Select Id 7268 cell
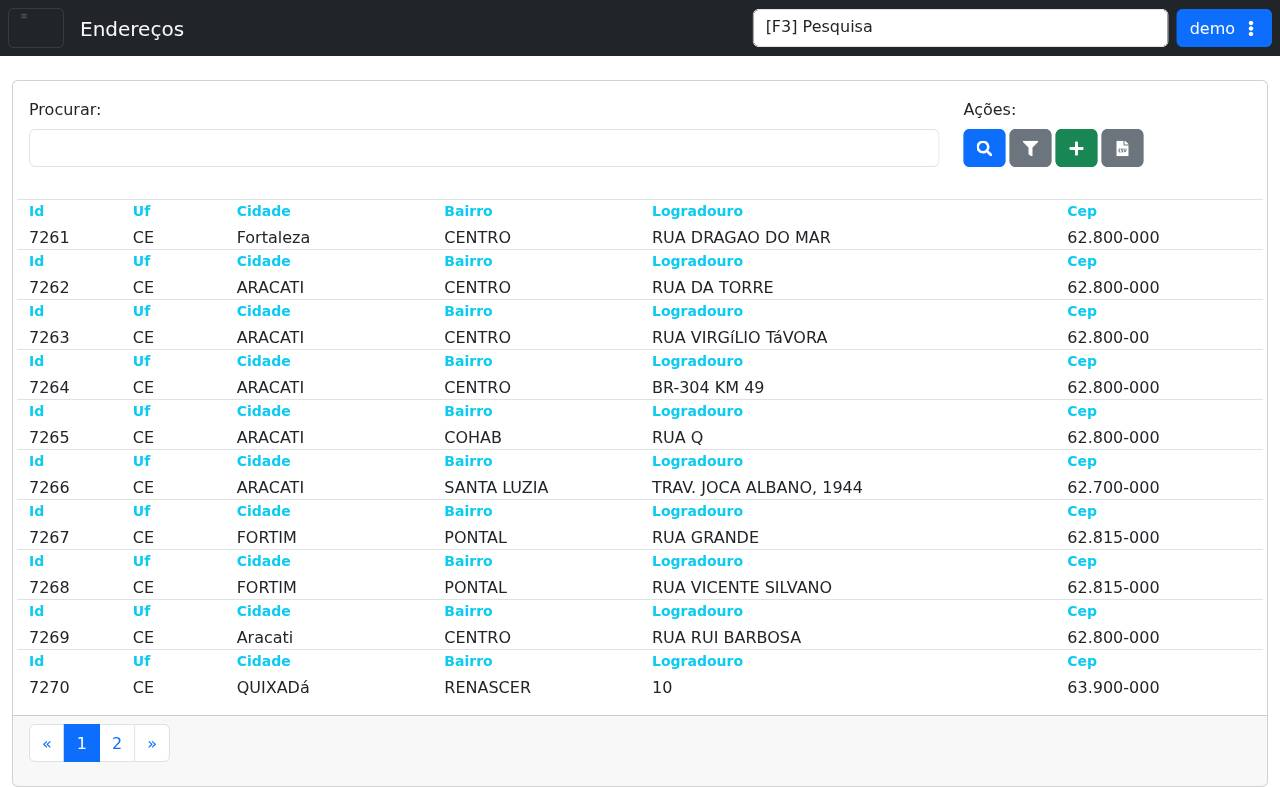The height and width of the screenshot is (787, 1280). click(x=49, y=588)
